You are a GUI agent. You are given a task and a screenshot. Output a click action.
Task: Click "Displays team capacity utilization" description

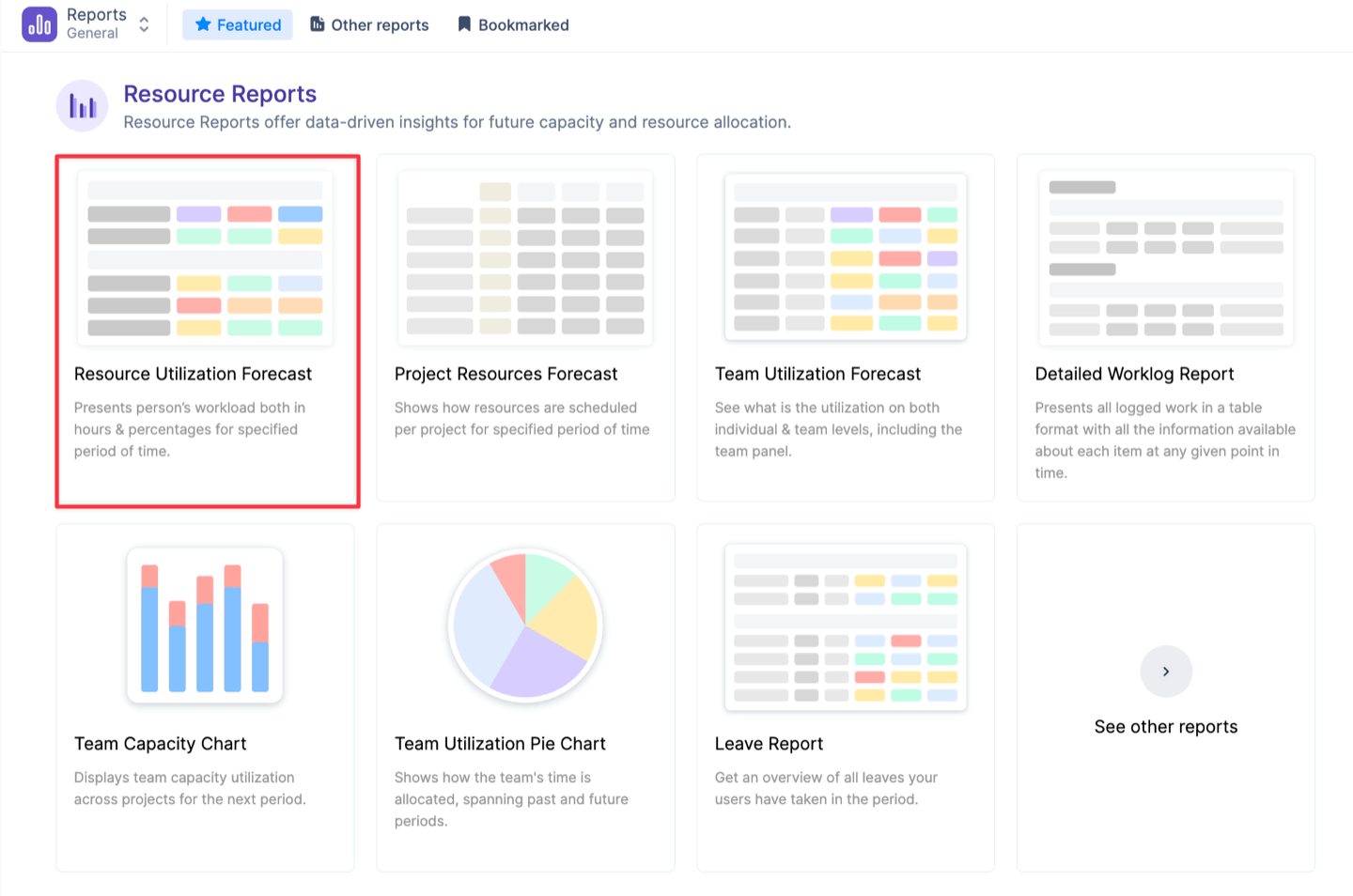pos(190,789)
